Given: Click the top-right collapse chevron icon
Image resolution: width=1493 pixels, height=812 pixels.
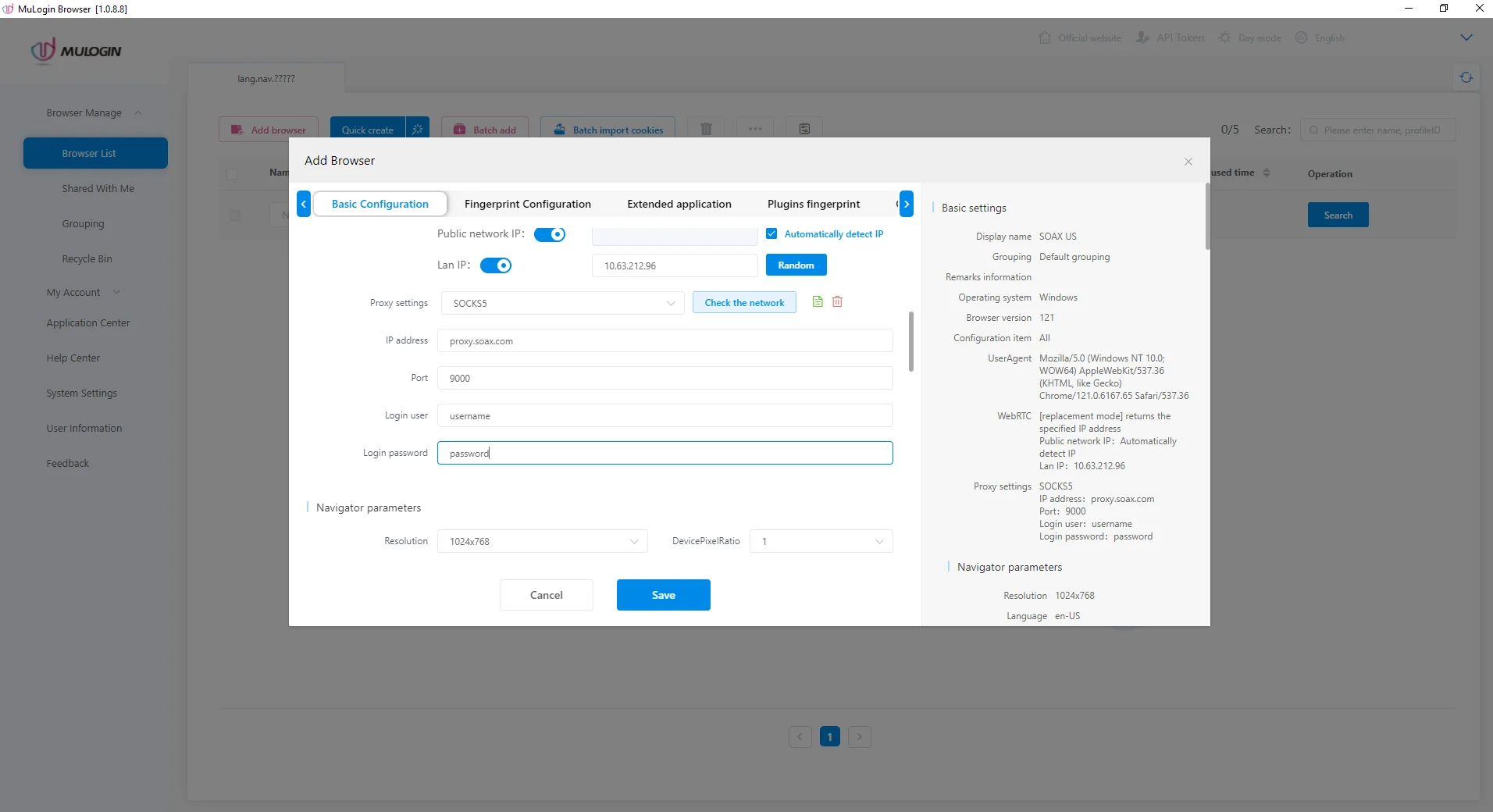Looking at the screenshot, I should coord(1466,37).
